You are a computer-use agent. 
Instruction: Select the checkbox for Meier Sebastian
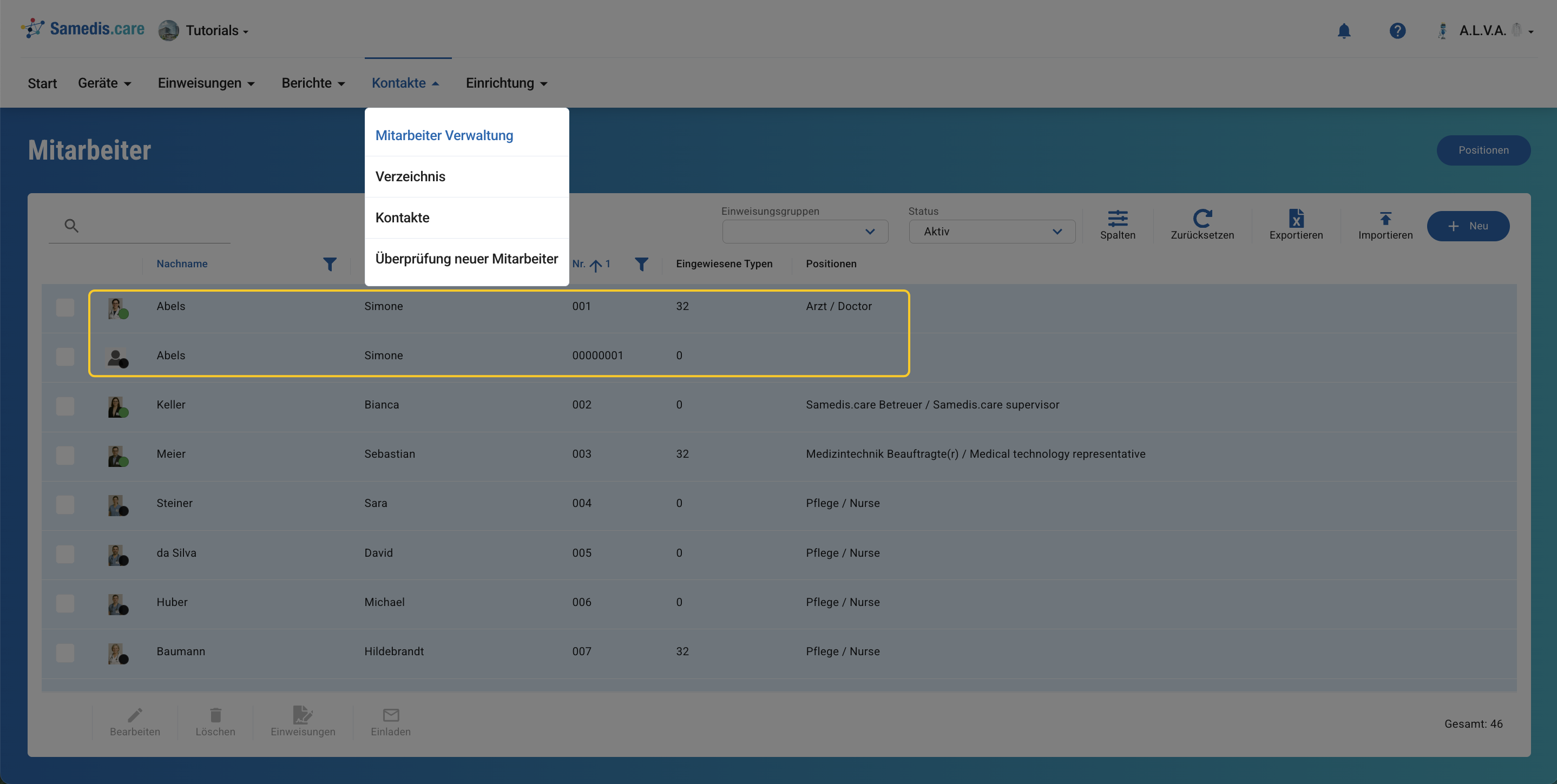pos(65,455)
